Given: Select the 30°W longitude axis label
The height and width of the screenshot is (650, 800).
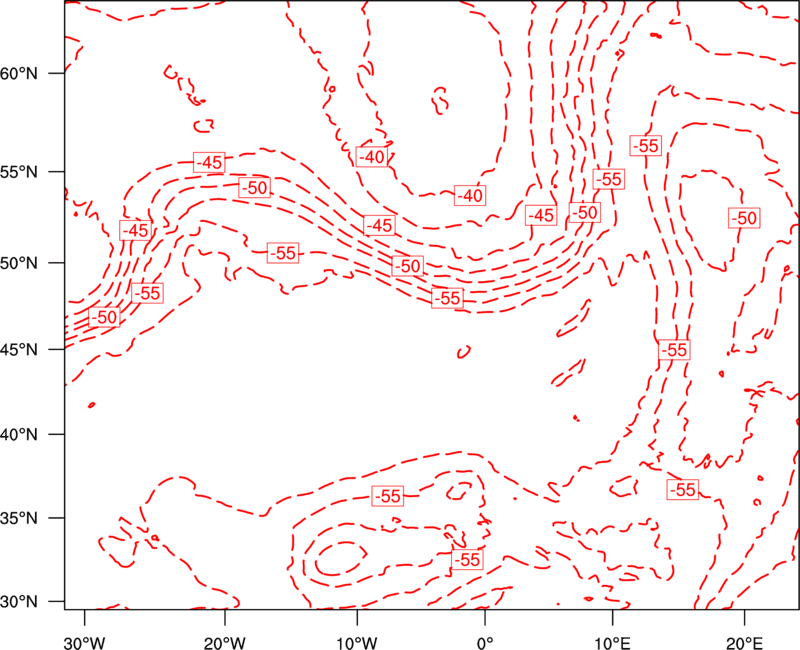Looking at the screenshot, I should pos(84,643).
